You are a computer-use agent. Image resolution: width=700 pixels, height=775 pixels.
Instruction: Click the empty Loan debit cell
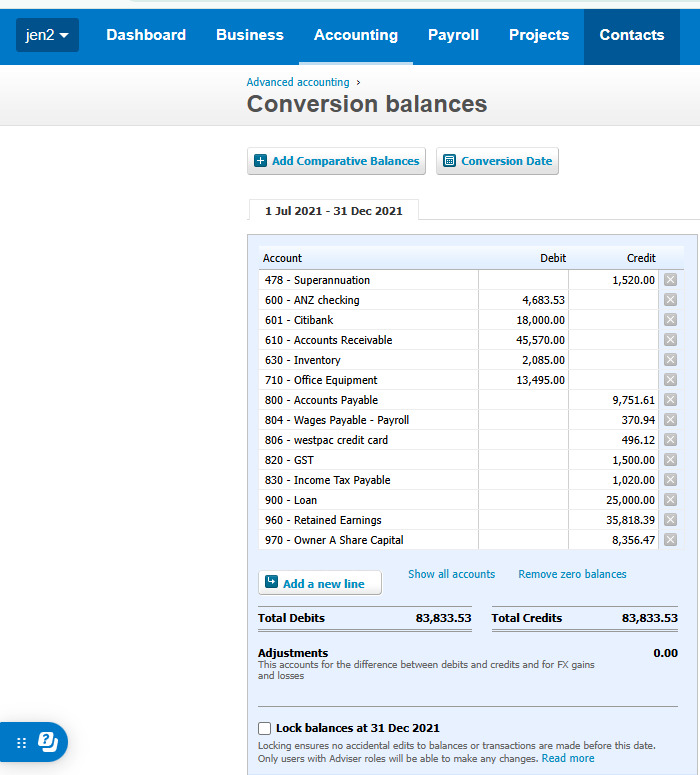point(523,500)
